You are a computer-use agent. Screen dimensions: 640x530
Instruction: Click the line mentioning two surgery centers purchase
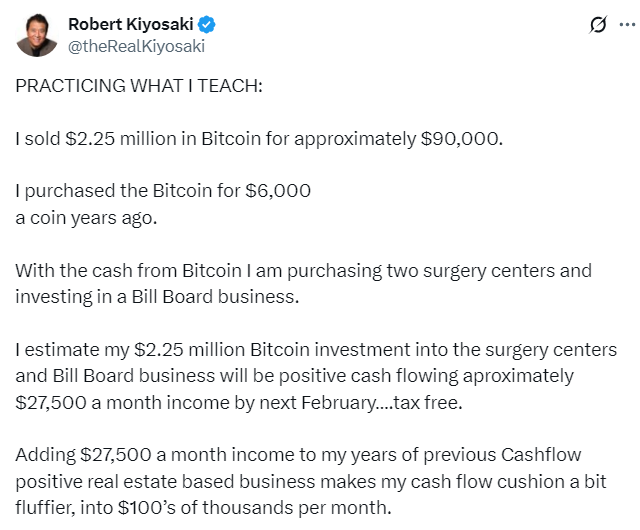tap(303, 271)
